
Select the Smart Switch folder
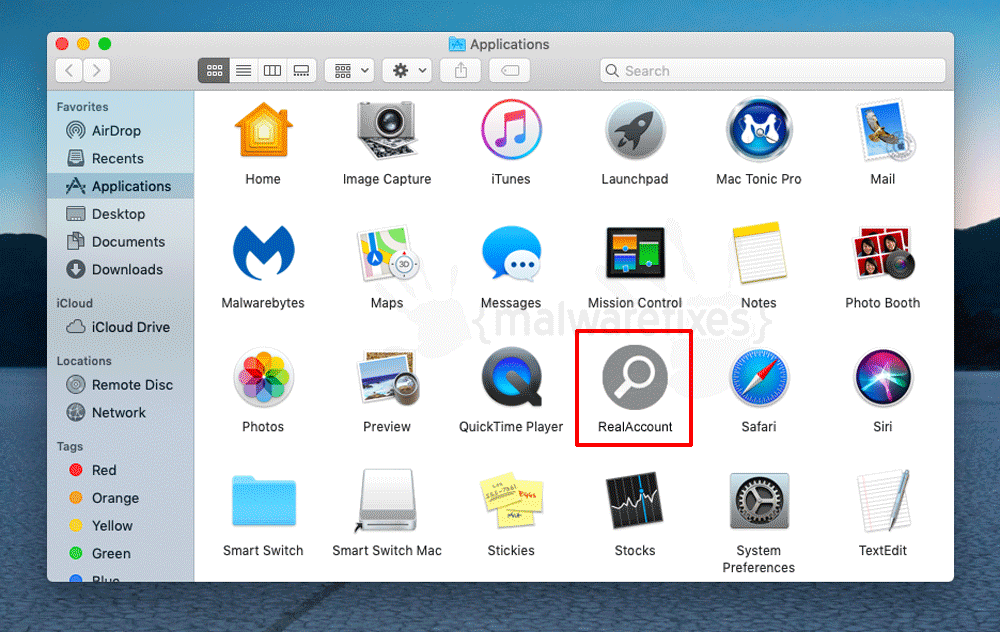(263, 501)
